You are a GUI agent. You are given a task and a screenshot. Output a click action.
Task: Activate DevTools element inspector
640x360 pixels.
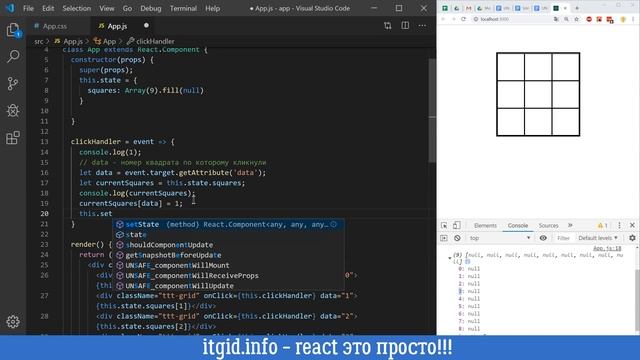(444, 225)
